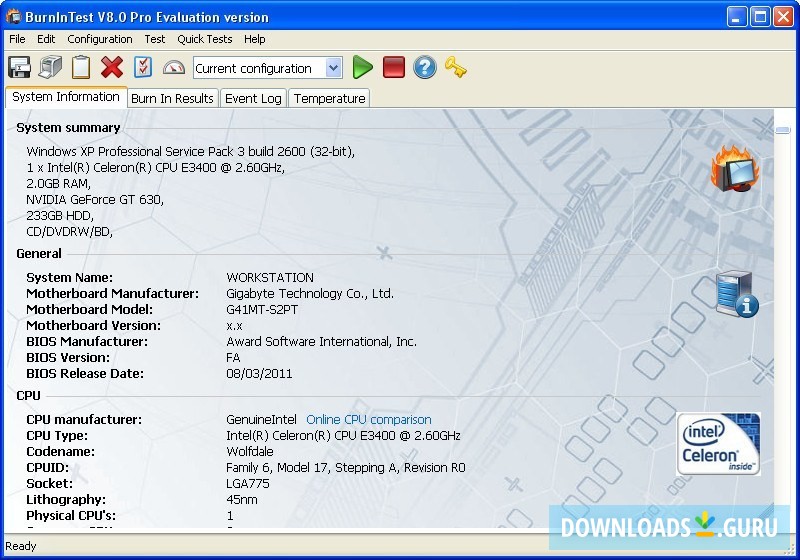Switch to the Event Log tab
The height and width of the screenshot is (560, 800).
(253, 98)
